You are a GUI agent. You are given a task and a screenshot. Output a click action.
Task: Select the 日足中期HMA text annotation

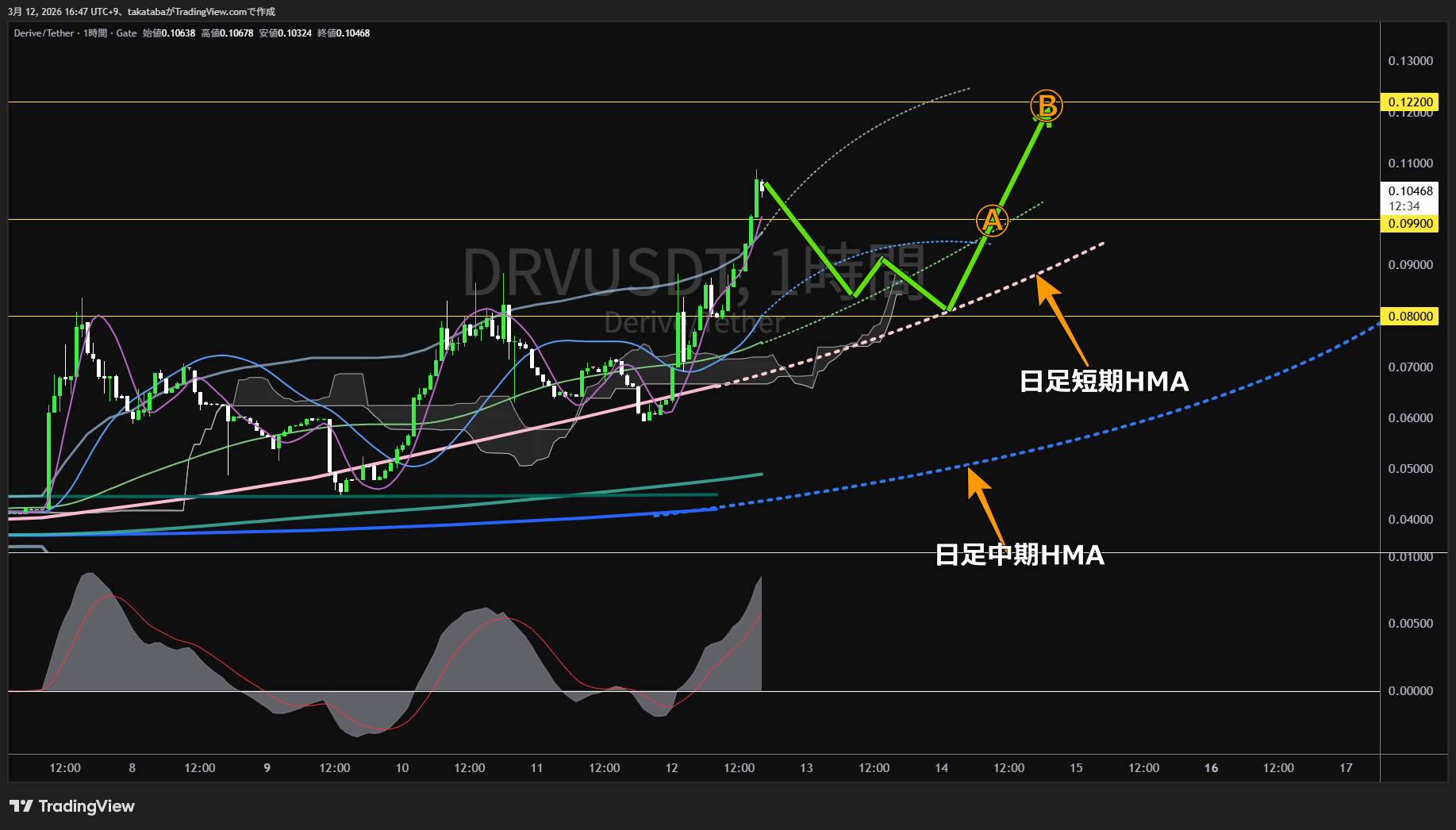pos(1020,555)
